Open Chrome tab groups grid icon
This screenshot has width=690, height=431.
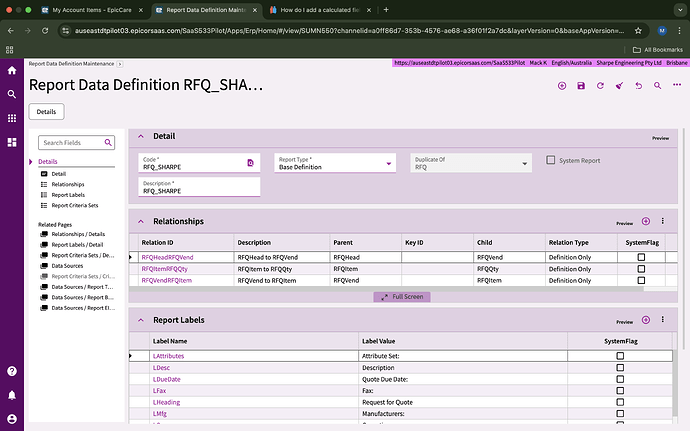pos(10,50)
